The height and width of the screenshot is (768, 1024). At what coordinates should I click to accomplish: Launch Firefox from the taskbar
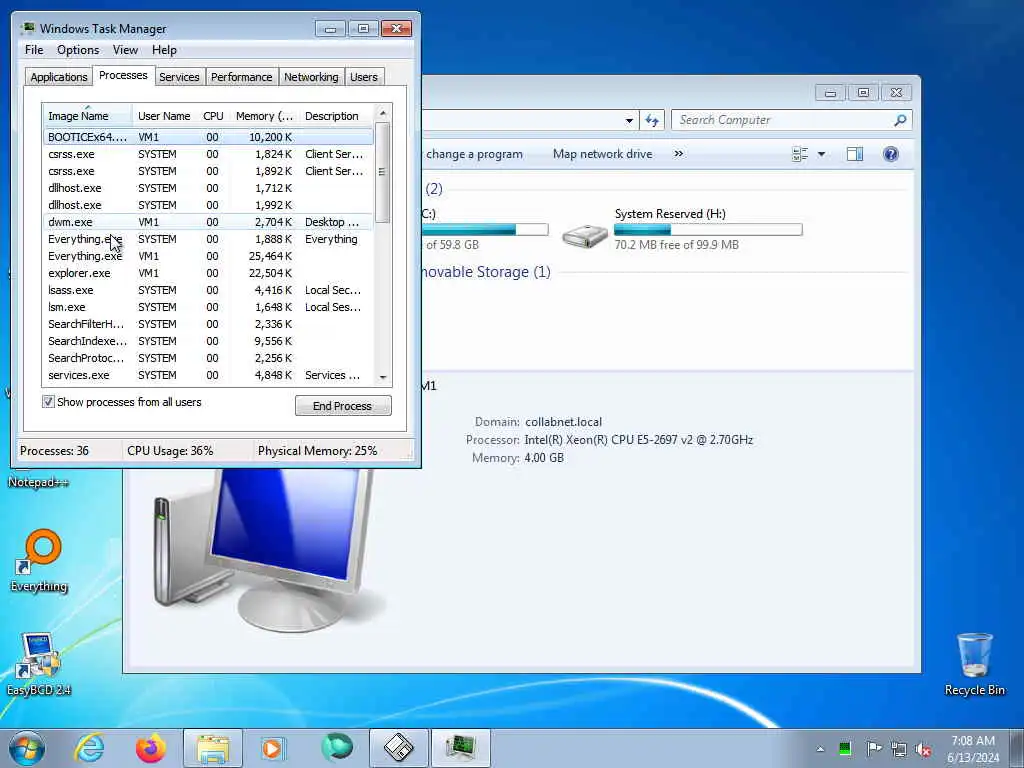[150, 748]
